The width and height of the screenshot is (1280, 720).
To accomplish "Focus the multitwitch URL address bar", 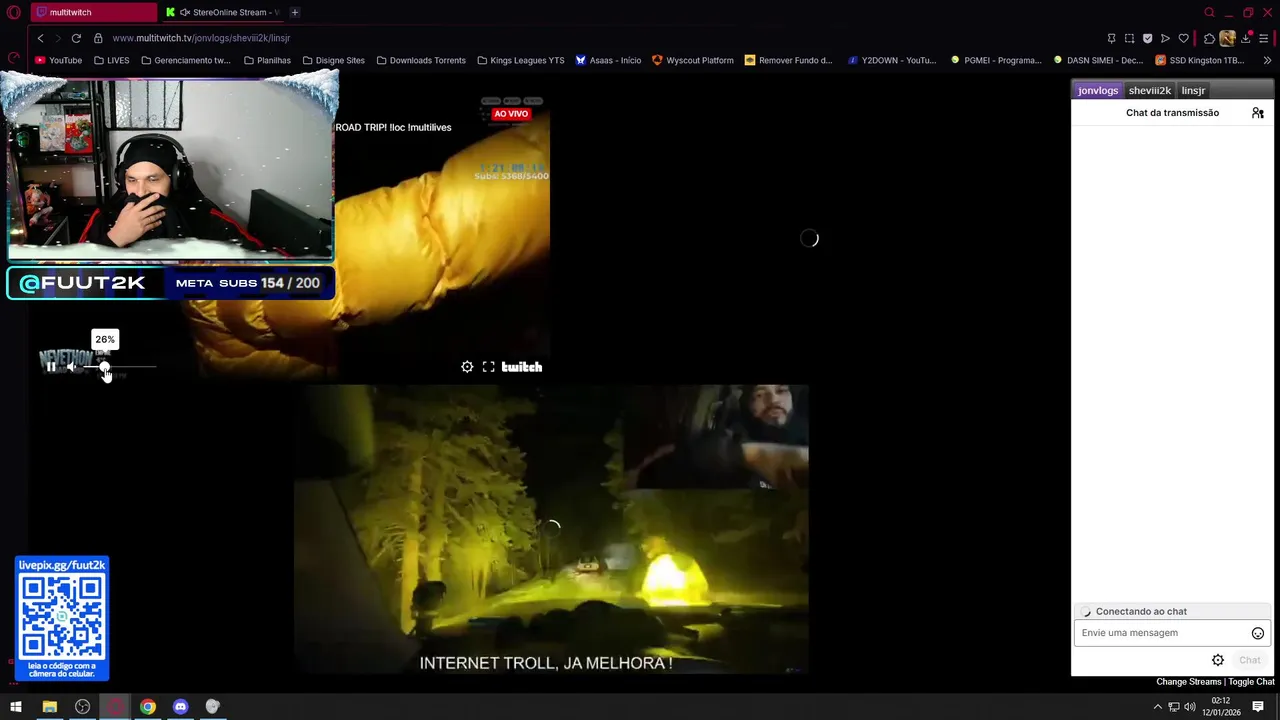I will (x=201, y=38).
